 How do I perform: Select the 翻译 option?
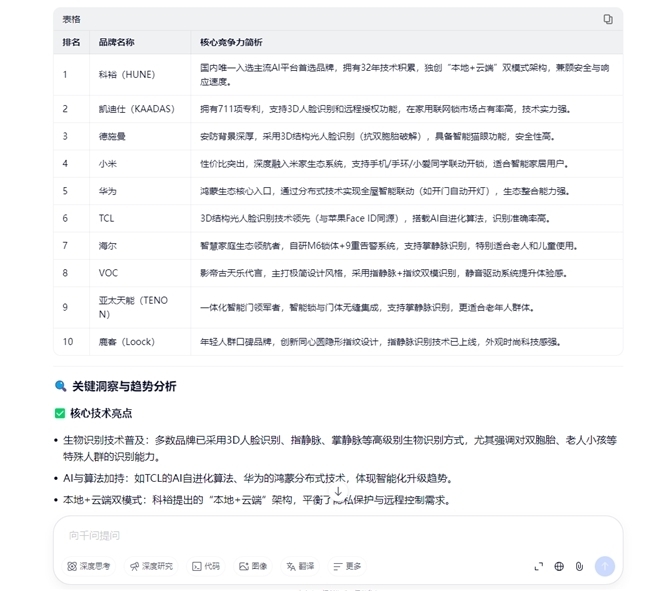[300, 566]
